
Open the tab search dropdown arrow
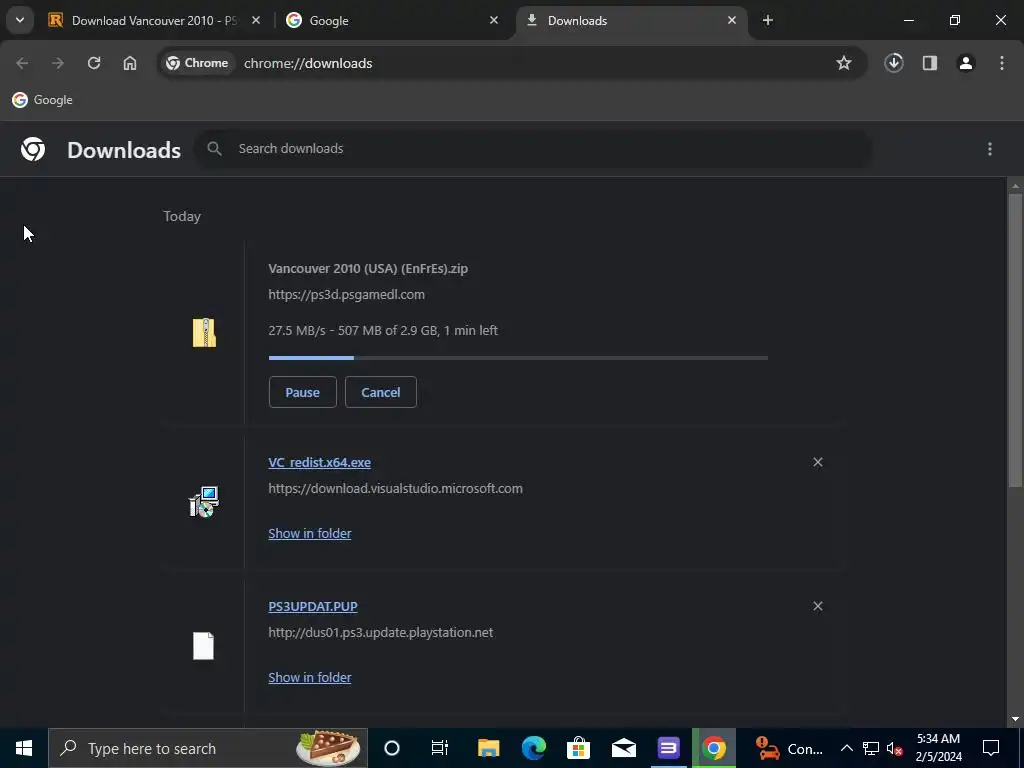[x=20, y=20]
